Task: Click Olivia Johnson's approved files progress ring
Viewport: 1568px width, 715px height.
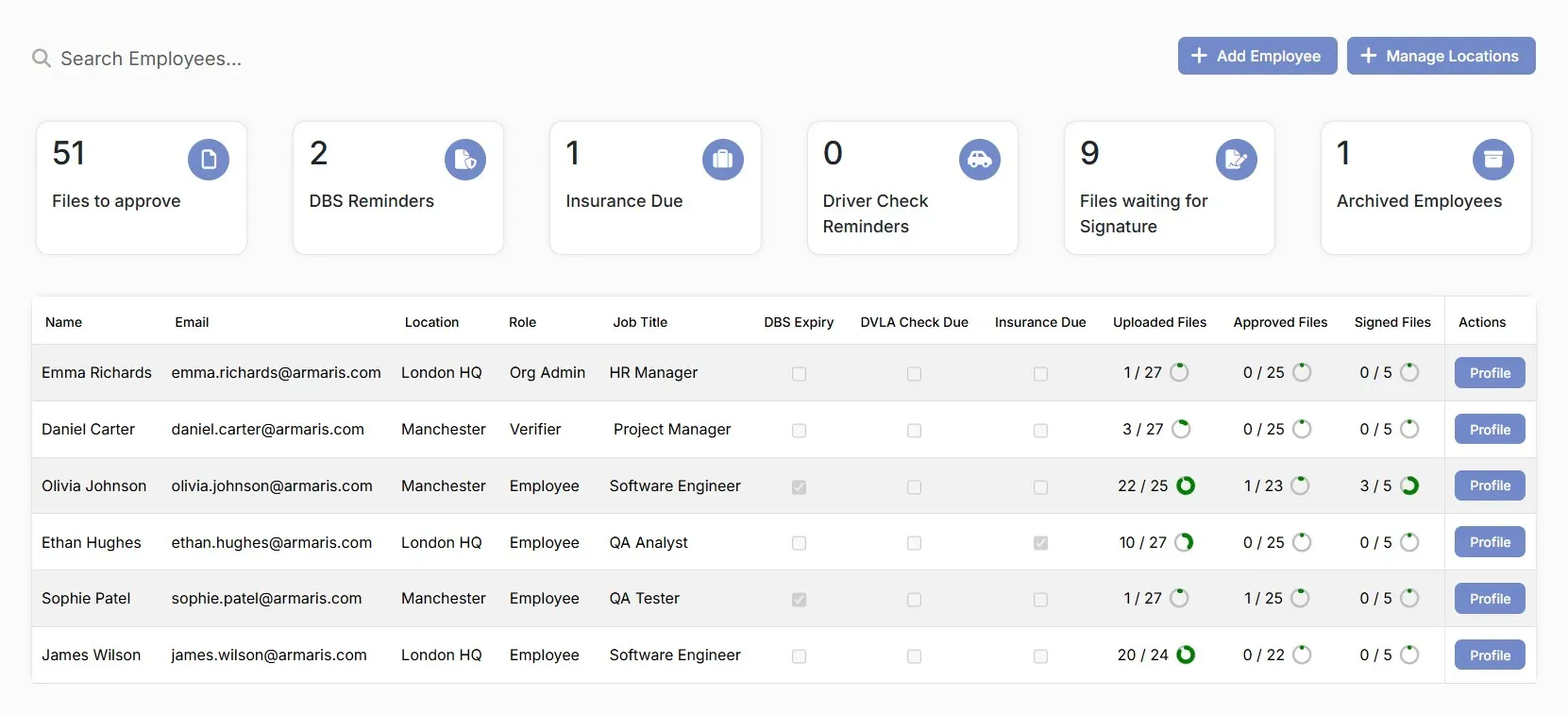Action: tap(1300, 485)
